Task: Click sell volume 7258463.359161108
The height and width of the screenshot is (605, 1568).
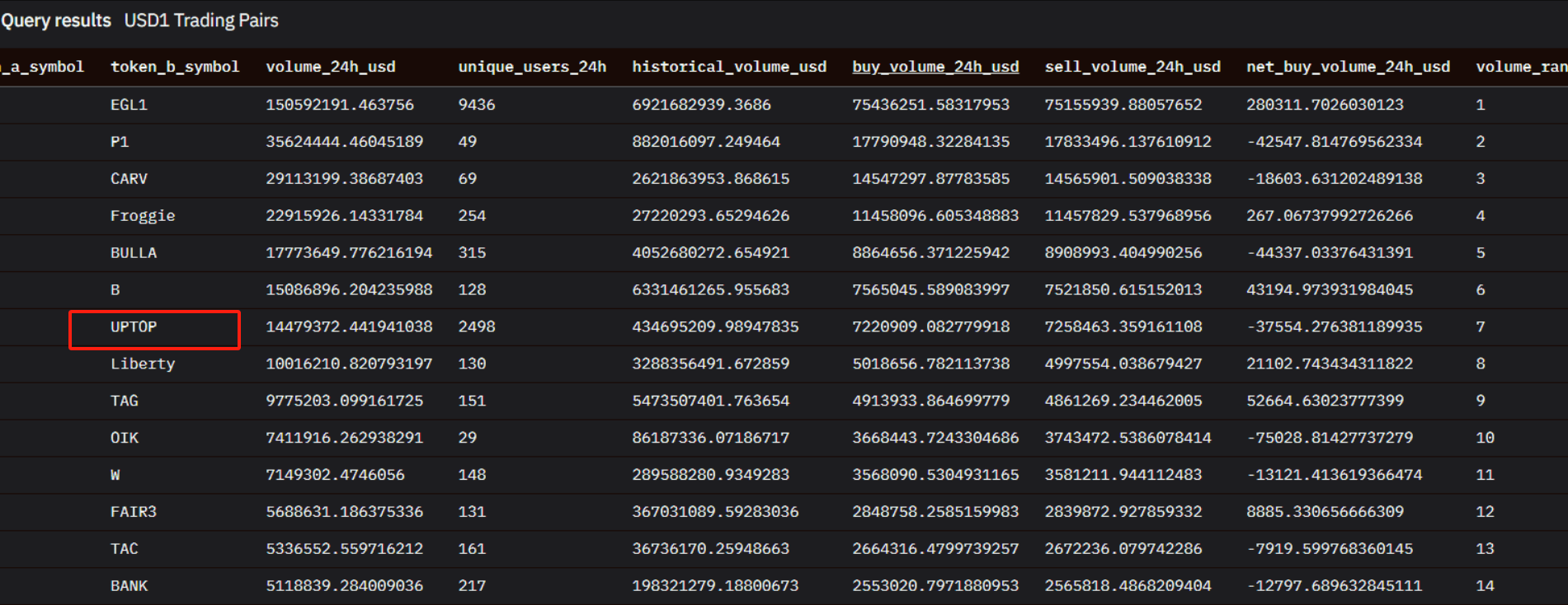Action: (1123, 327)
